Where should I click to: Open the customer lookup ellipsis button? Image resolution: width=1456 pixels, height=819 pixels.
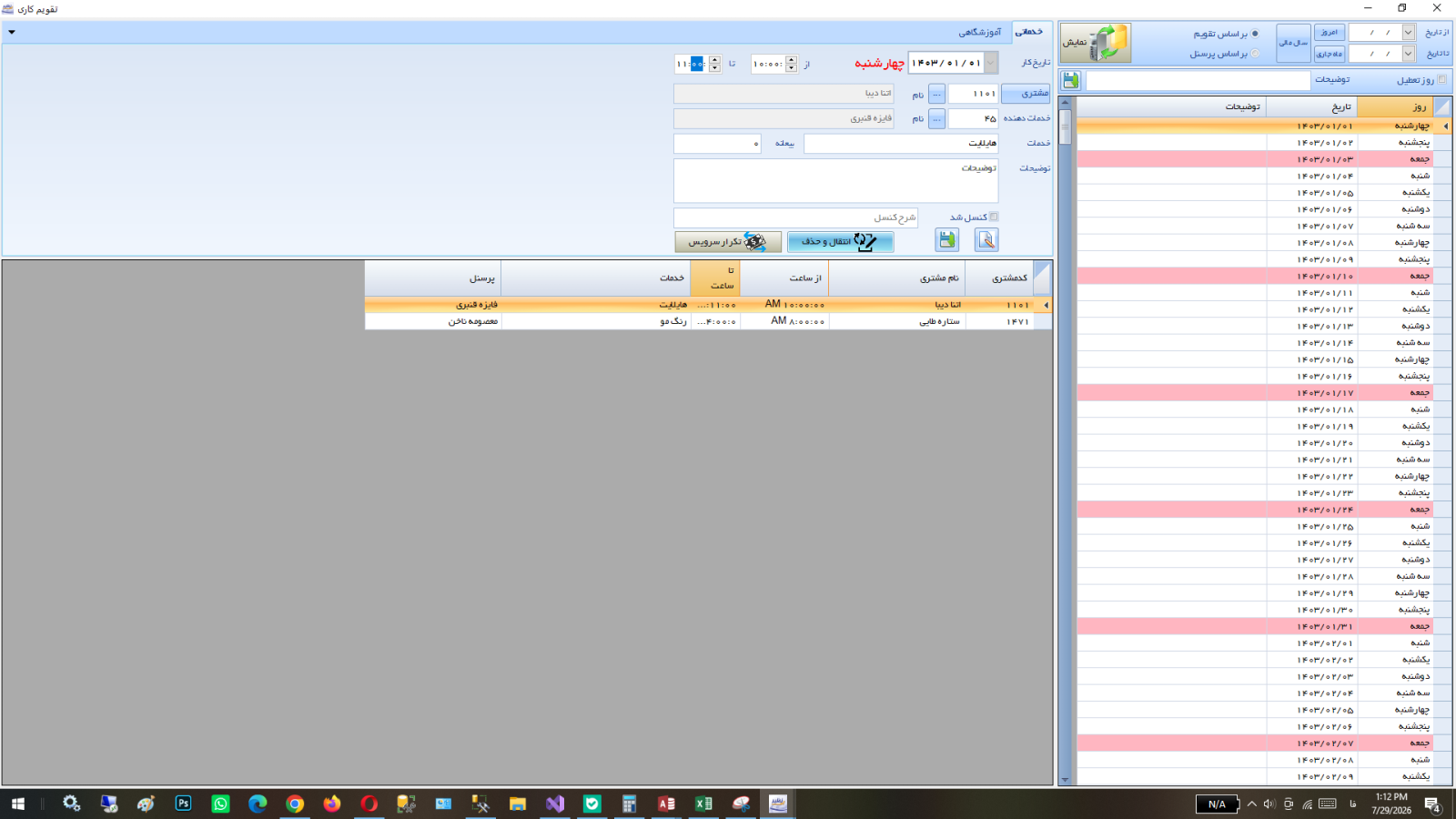[x=936, y=94]
